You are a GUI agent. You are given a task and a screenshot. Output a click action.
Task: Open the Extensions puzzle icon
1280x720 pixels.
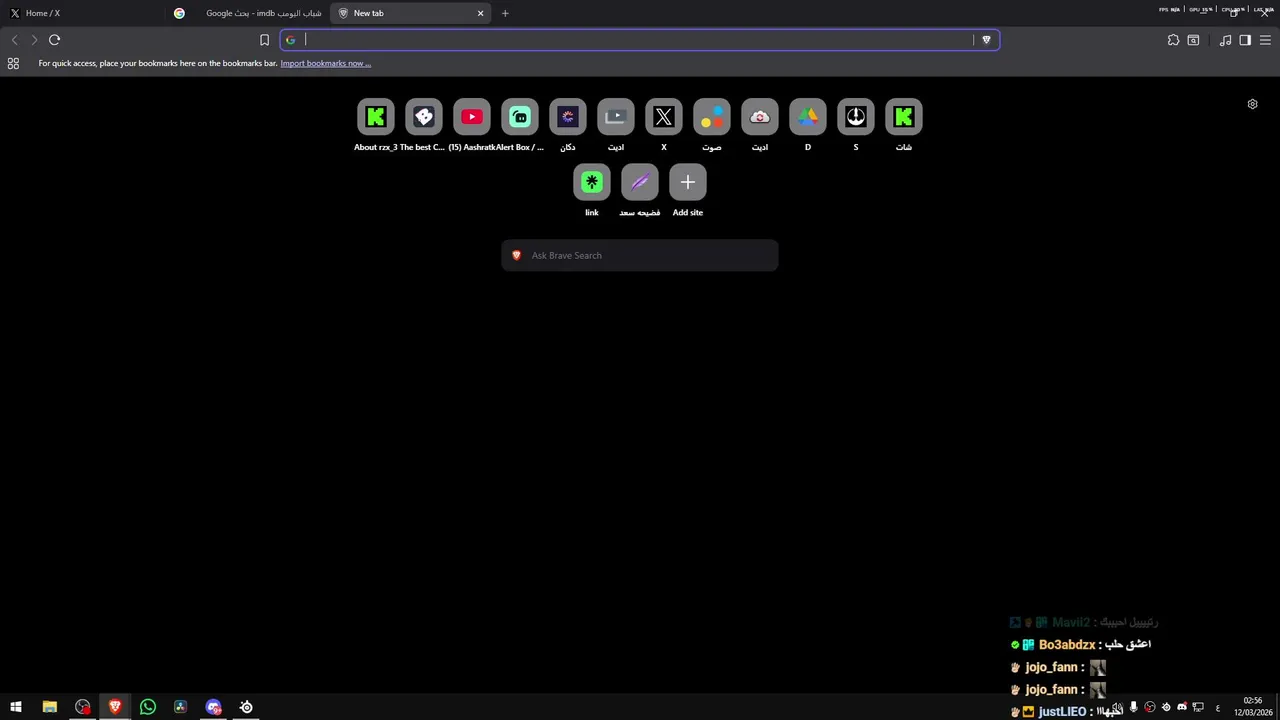pyautogui.click(x=1173, y=40)
